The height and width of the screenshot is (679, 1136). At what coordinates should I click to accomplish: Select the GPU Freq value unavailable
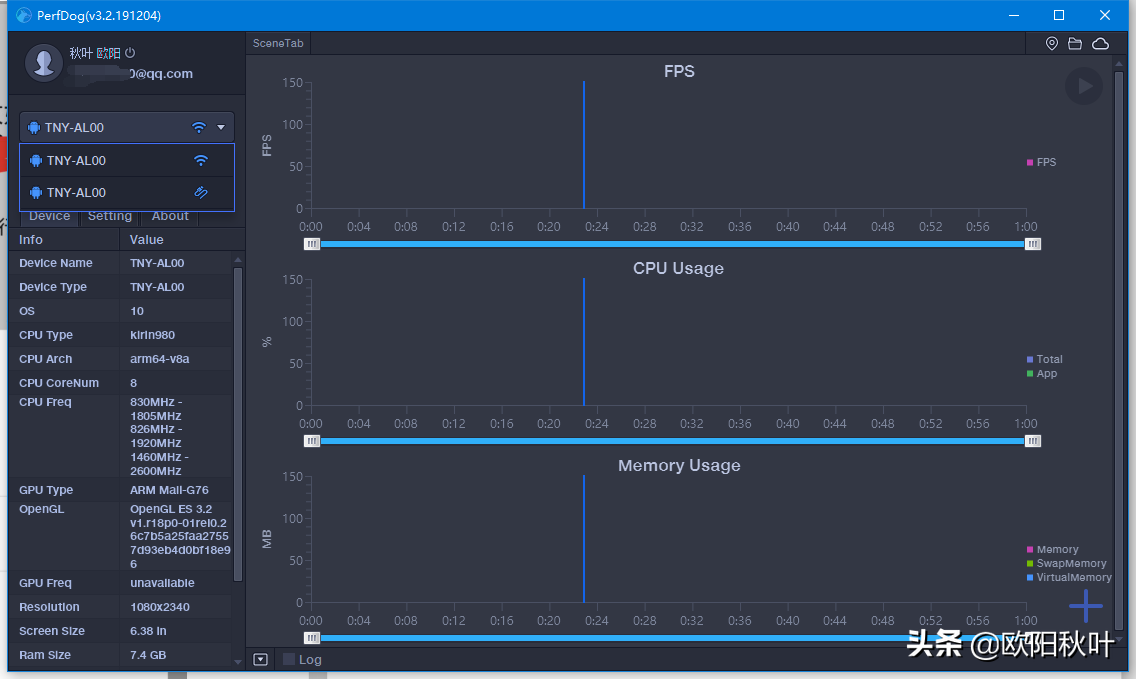point(162,583)
